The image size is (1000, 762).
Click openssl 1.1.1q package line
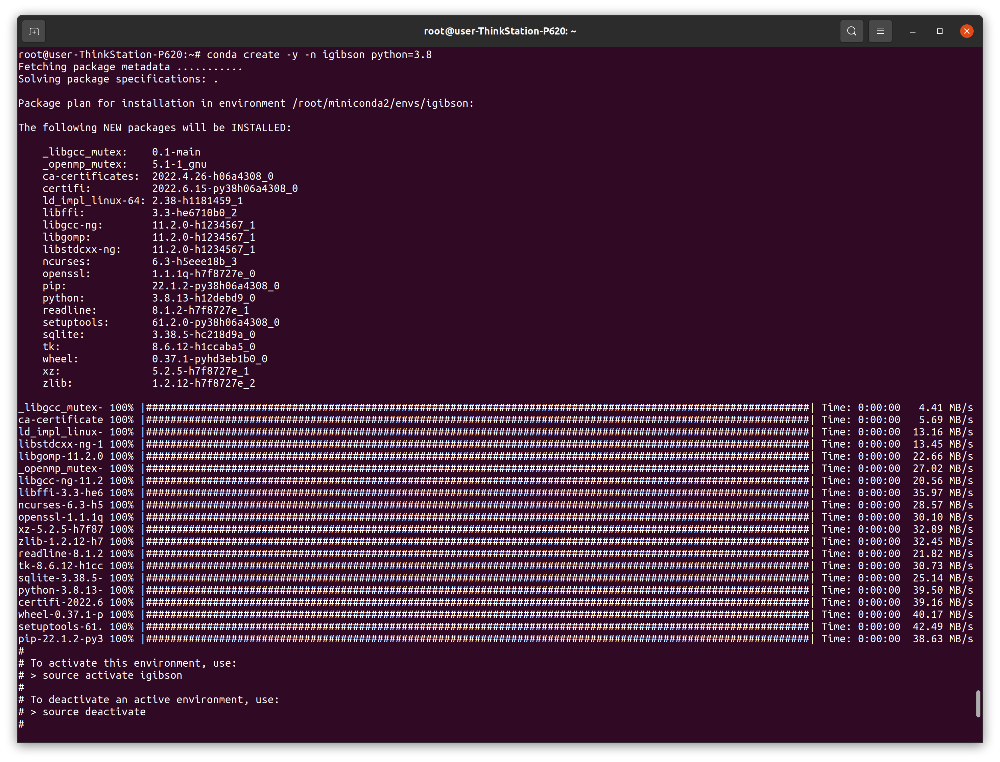click(149, 274)
